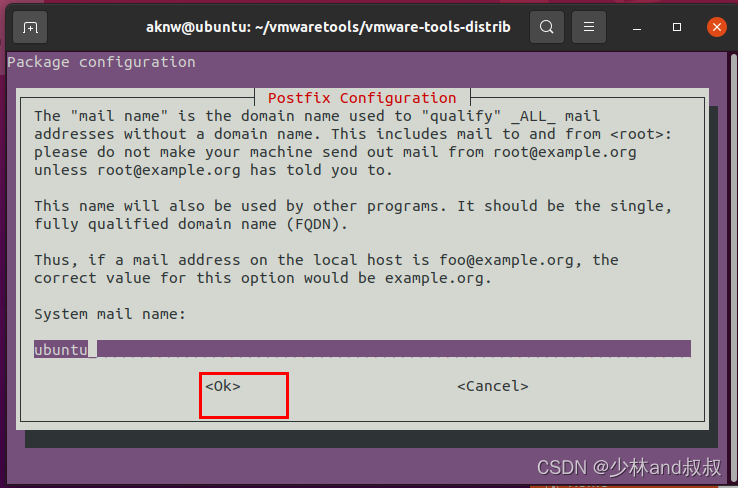The image size is (738, 488).
Task: Click the terminal window title text
Action: point(328,27)
